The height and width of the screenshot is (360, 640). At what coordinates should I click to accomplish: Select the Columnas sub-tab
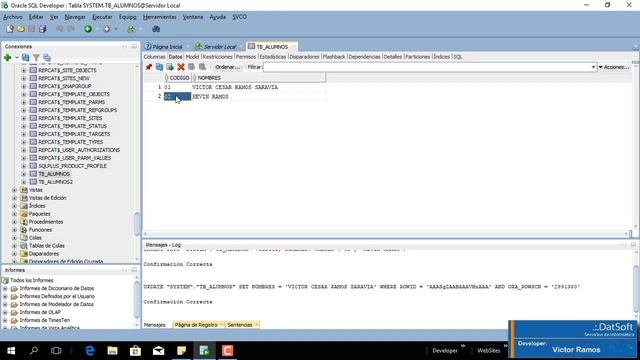click(154, 57)
